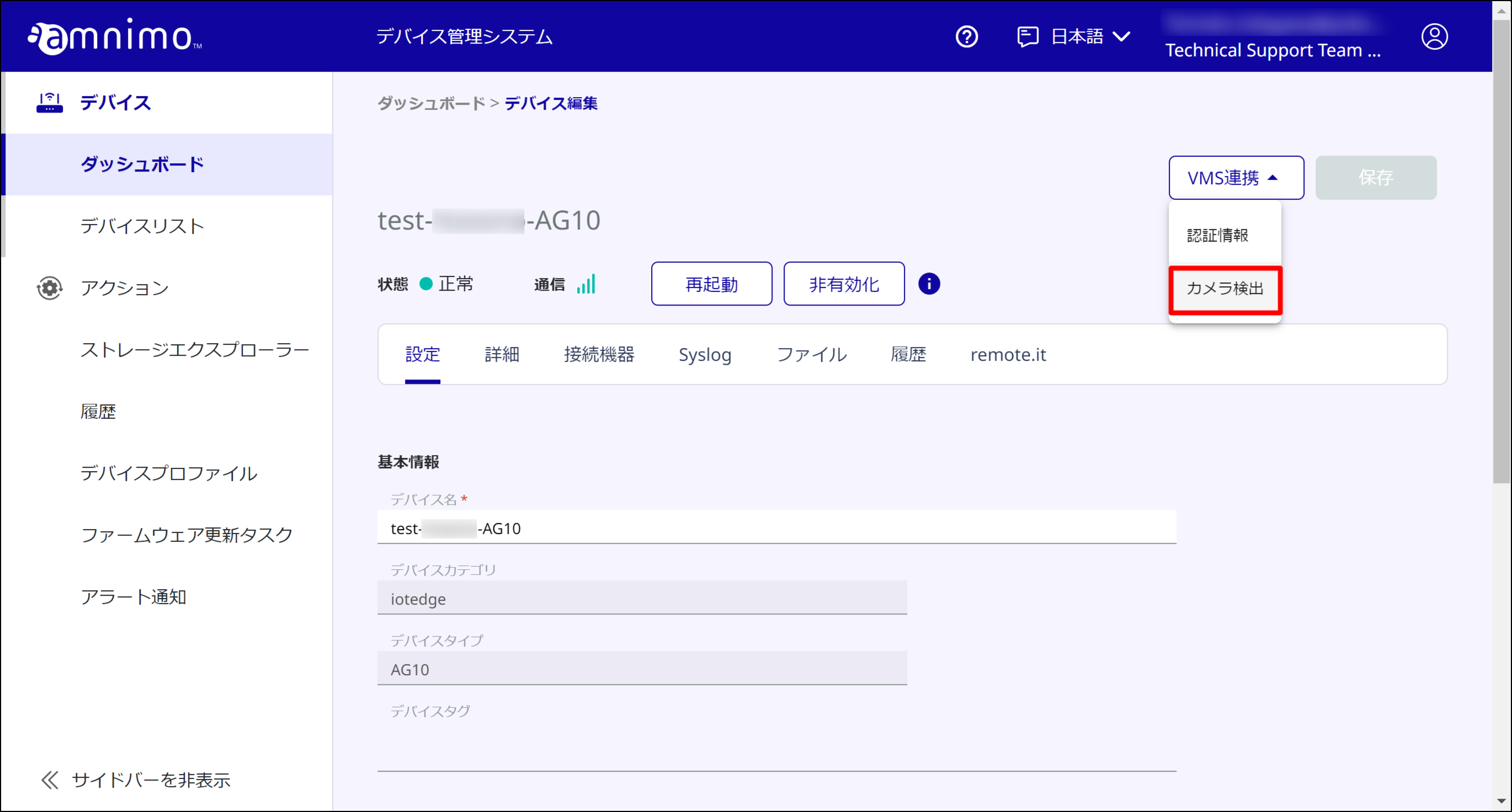
Task: Click the feedback chat bubble icon
Action: coord(1027,36)
